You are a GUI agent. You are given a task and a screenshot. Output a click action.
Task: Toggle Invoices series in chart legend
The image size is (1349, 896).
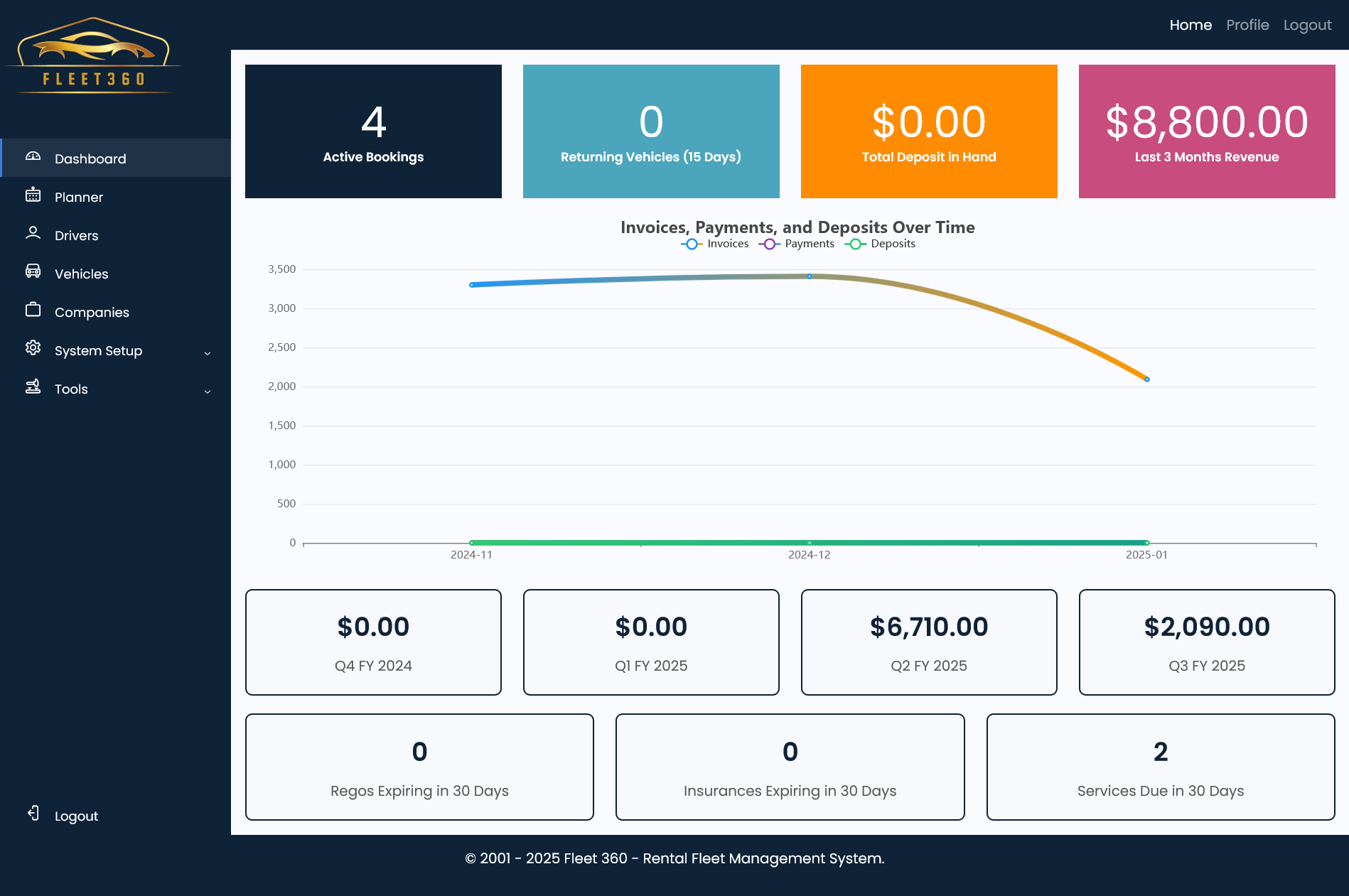[715, 244]
